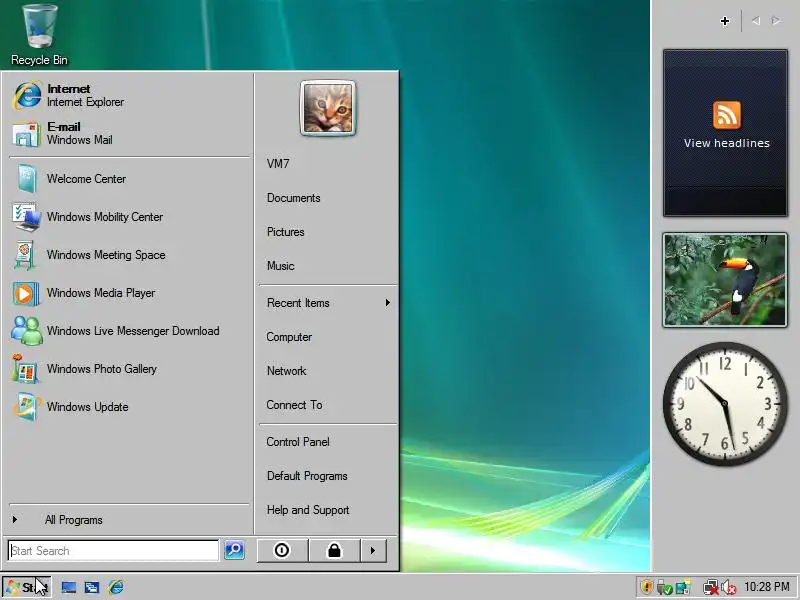The width and height of the screenshot is (800, 600).
Task: Click the magnifier search button
Action: click(235, 550)
